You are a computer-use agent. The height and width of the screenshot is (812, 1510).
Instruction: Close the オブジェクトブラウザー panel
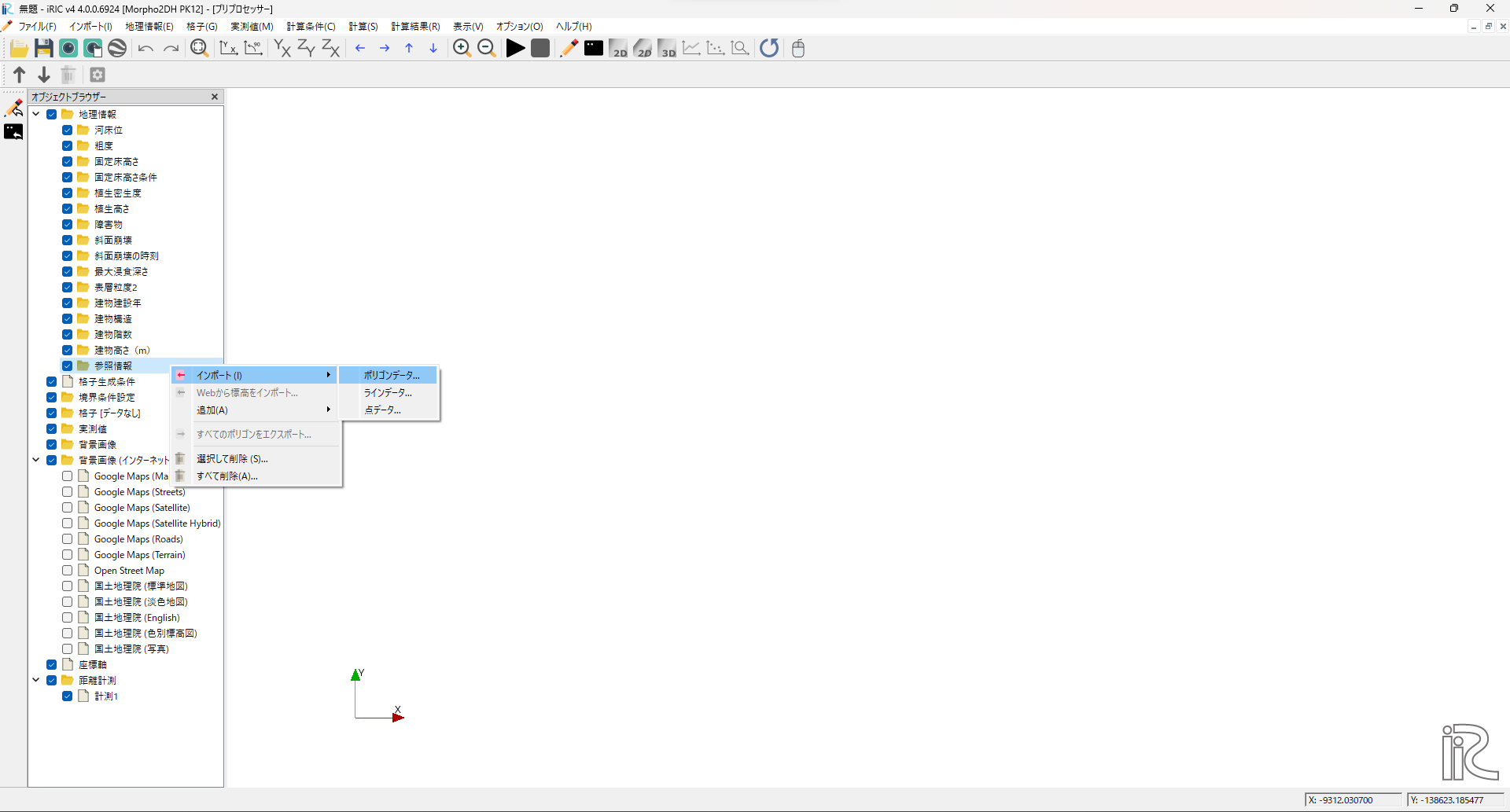(215, 97)
